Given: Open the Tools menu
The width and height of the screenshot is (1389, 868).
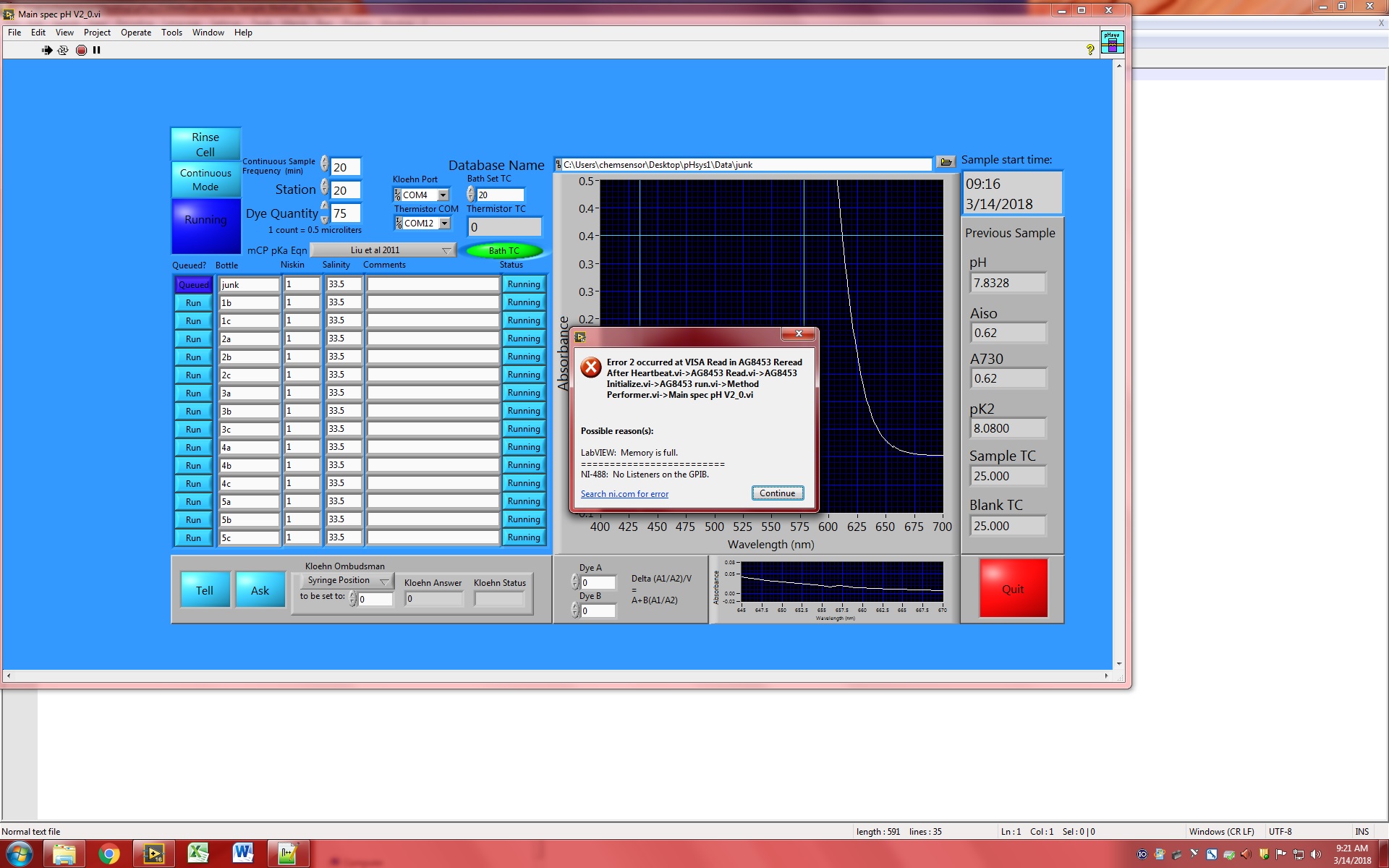Looking at the screenshot, I should pyautogui.click(x=171, y=33).
